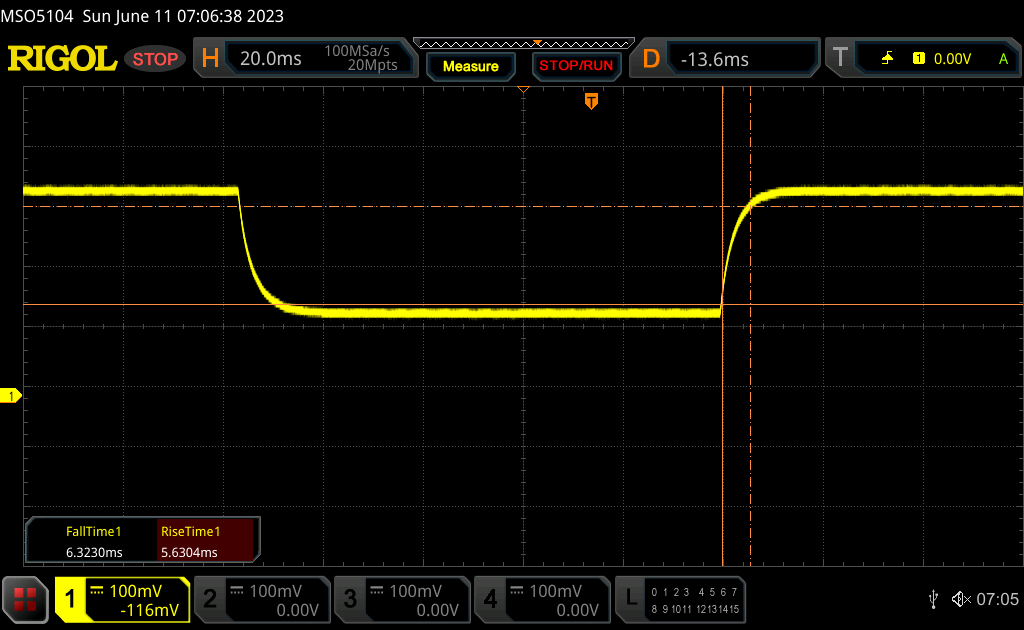Click digital channel numbers 12 13 14 15
Screen dimensions: 1024x630
717,609
